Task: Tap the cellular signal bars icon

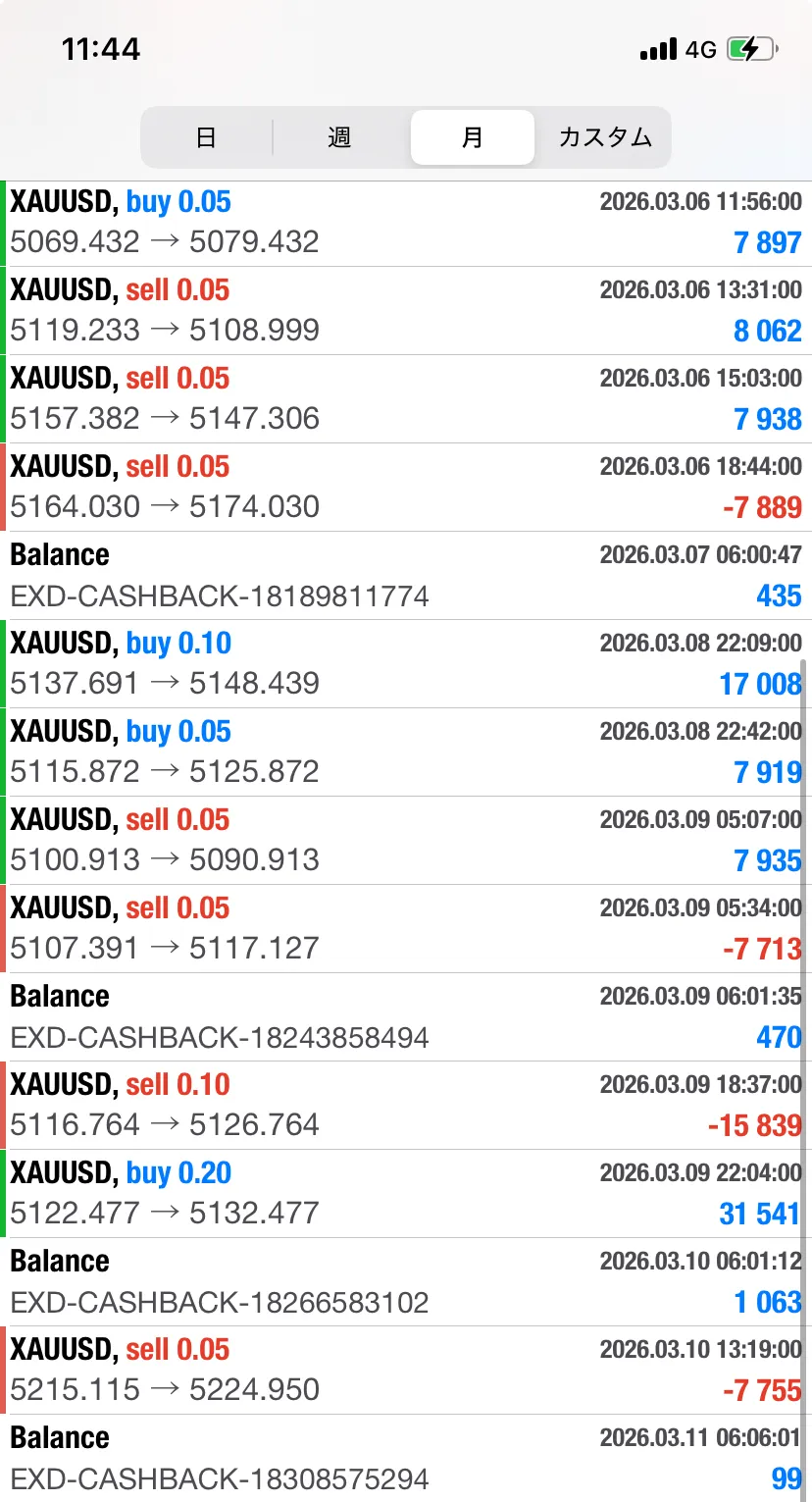Action: pos(658,49)
